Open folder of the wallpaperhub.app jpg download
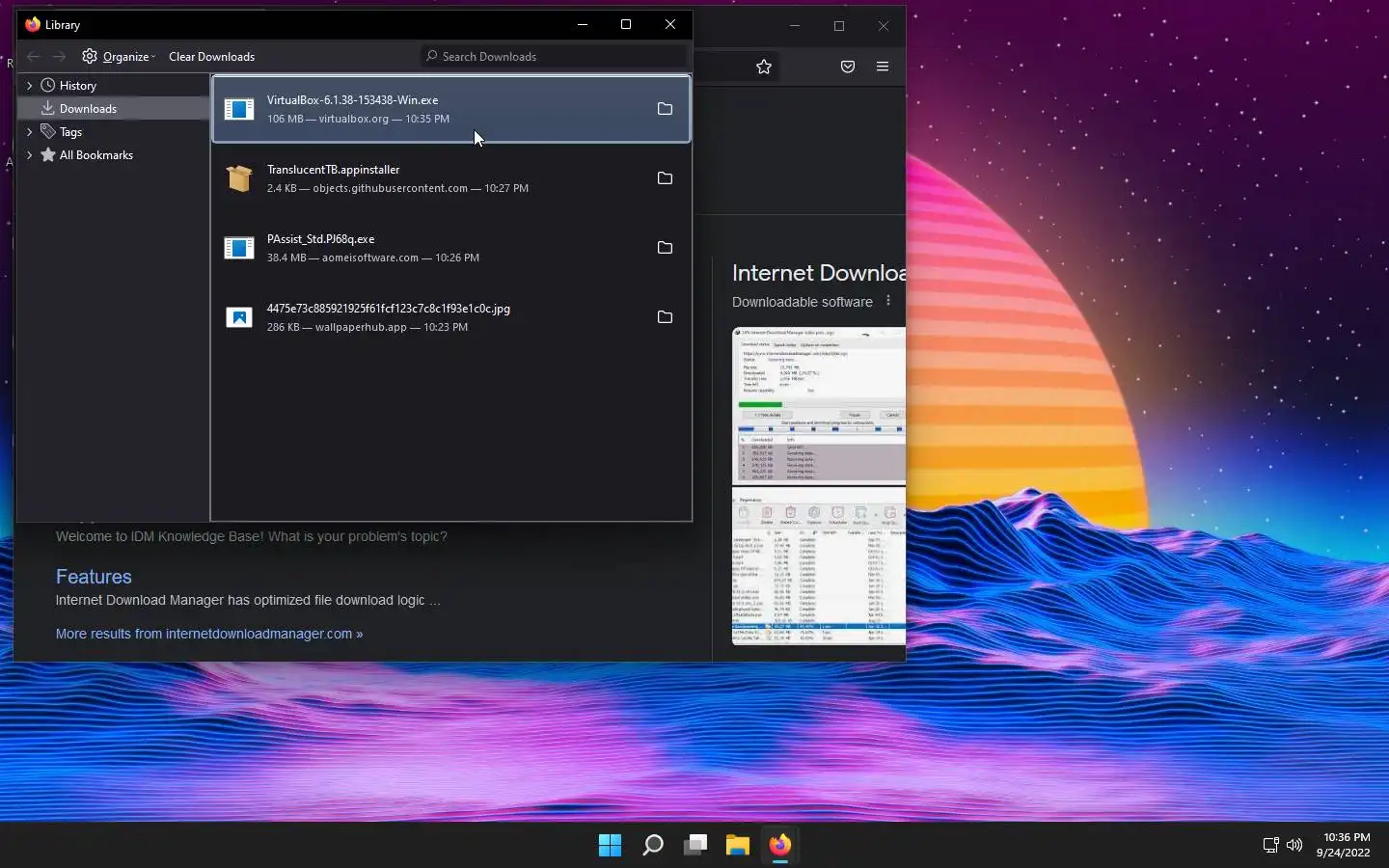 tap(665, 317)
